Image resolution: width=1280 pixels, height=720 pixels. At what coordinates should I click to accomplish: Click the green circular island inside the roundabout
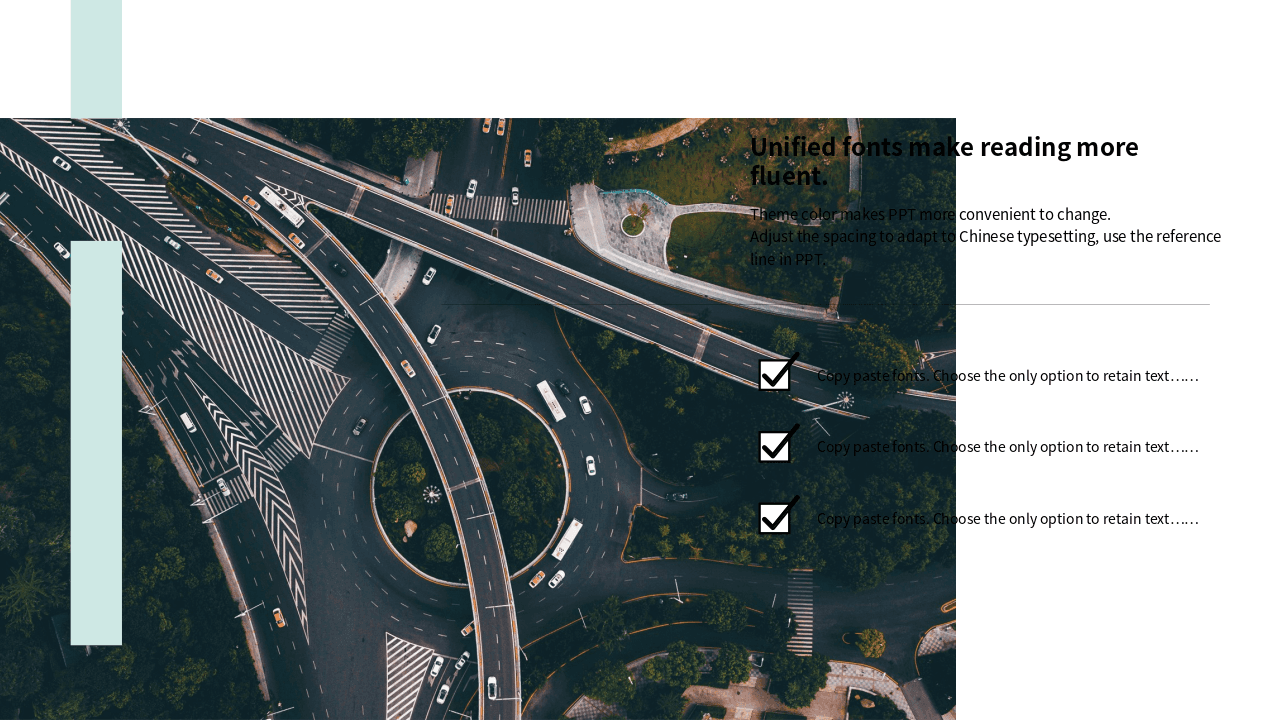pyautogui.click(x=470, y=487)
